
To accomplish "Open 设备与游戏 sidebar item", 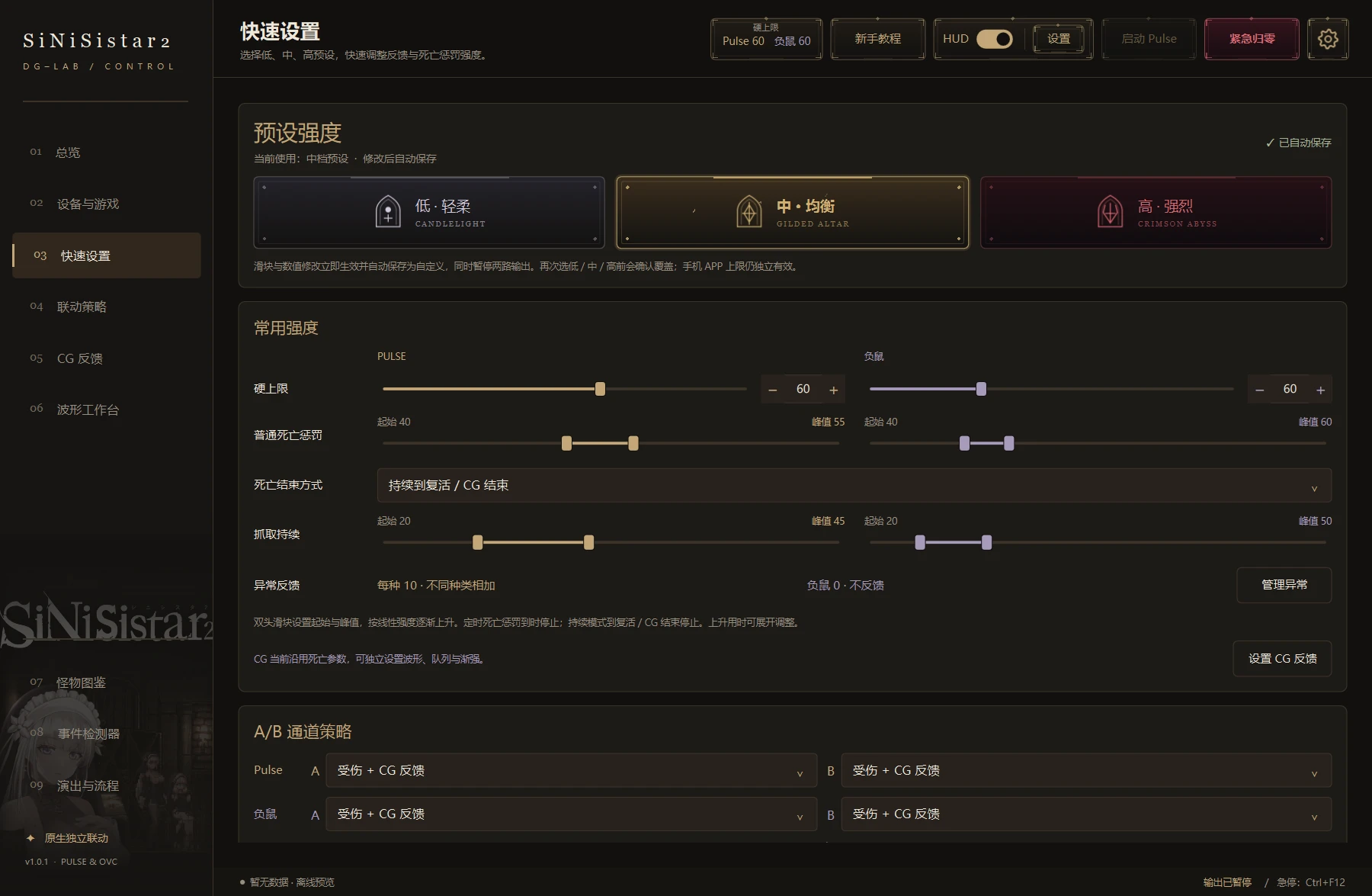I will [107, 204].
